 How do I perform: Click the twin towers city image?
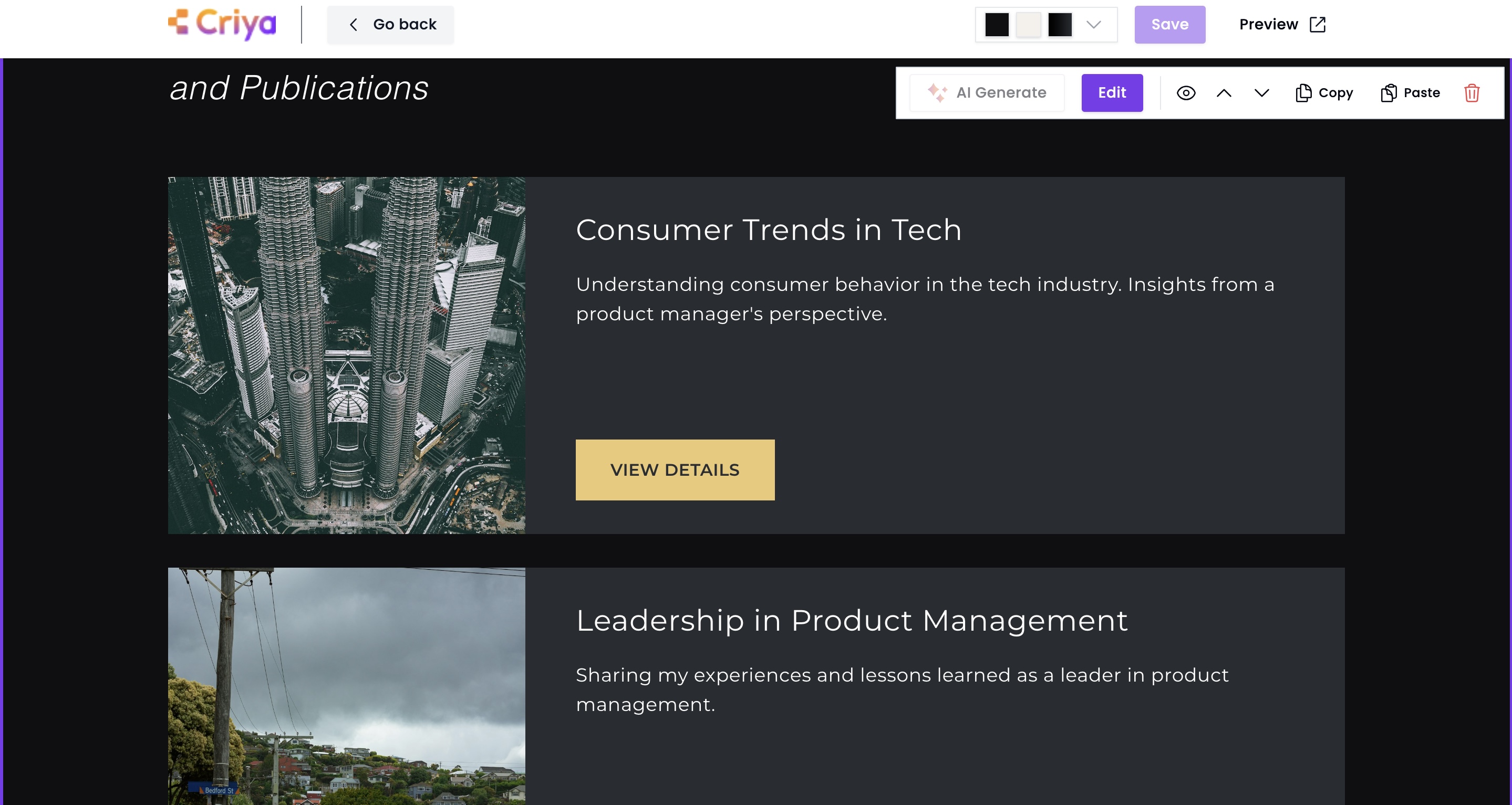(x=346, y=355)
